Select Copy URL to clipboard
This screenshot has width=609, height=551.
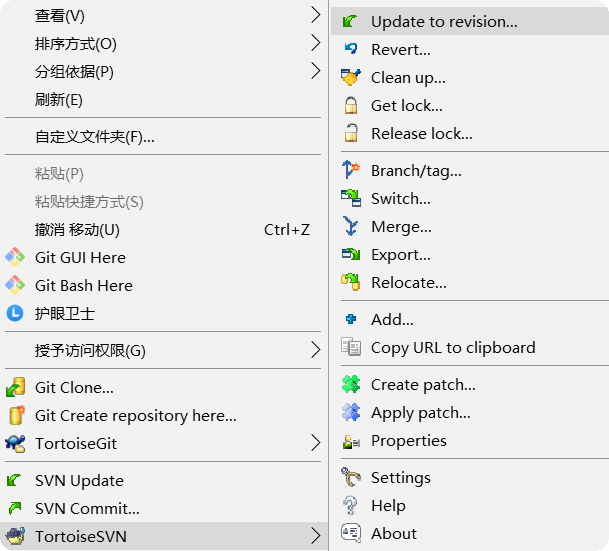[453, 347]
